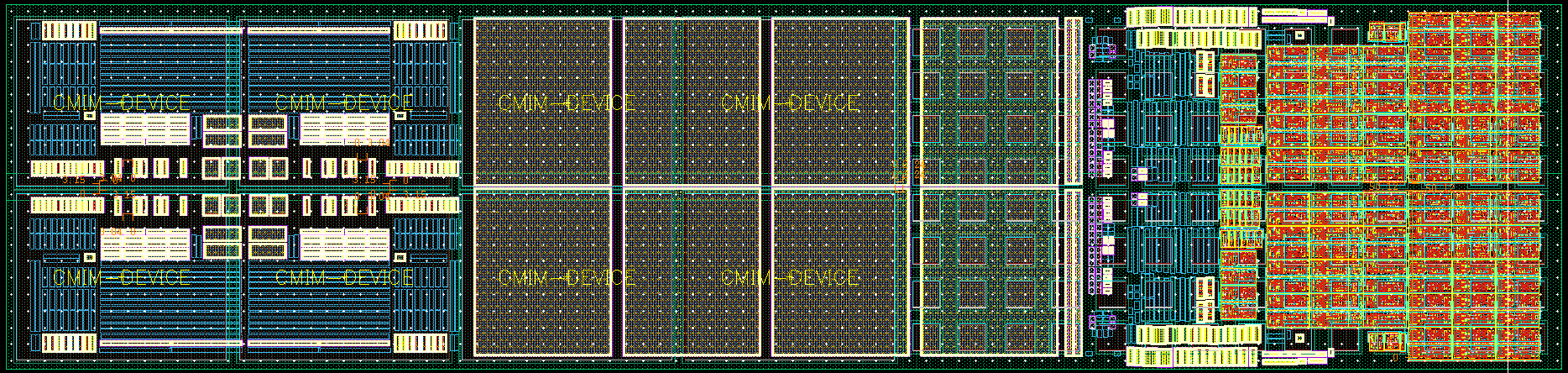Select the lower purple via column
The image size is (1568, 373).
(1094, 245)
